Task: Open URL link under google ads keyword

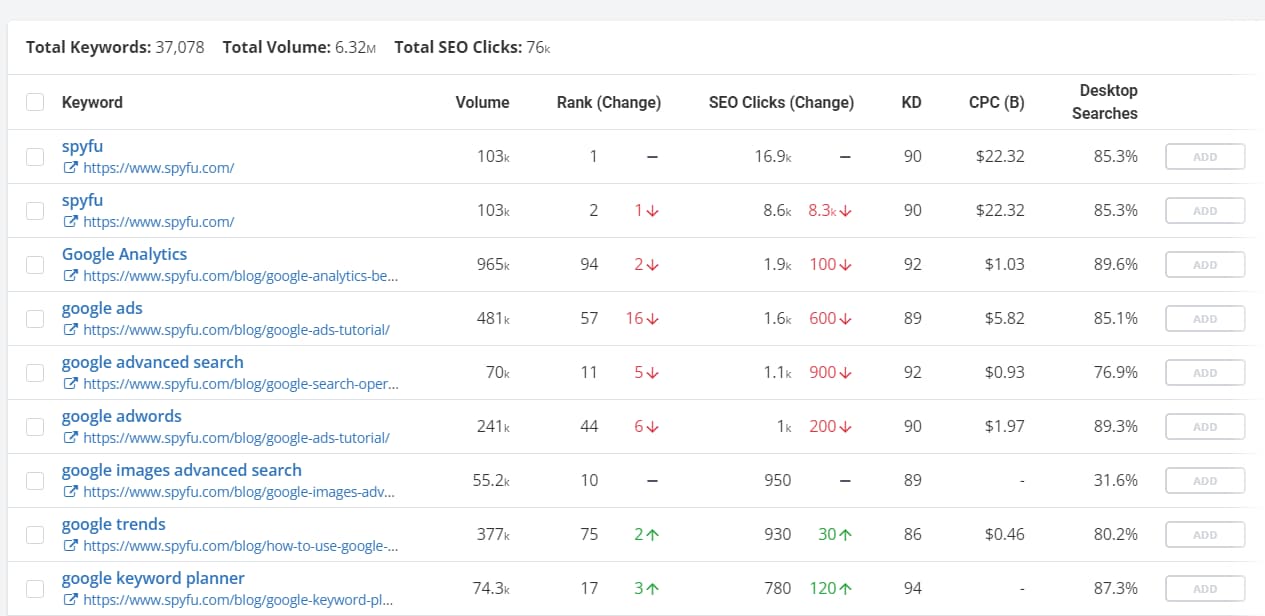Action: pyautogui.click(x=236, y=330)
